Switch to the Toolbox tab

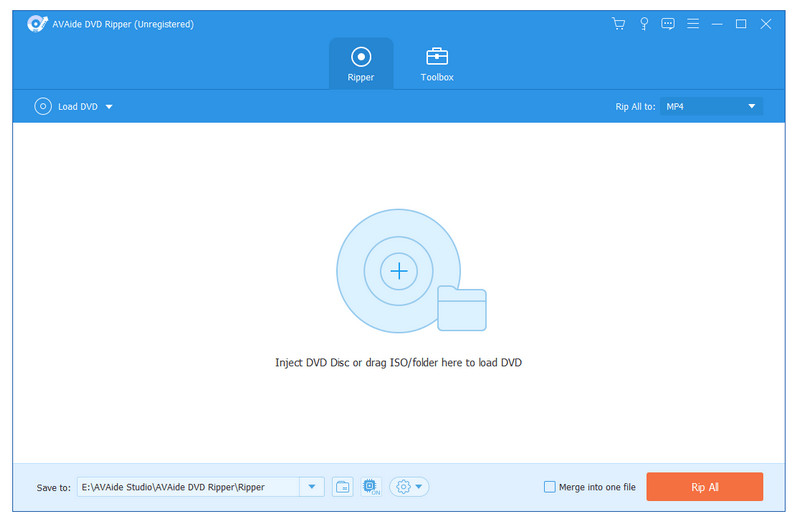point(437,64)
